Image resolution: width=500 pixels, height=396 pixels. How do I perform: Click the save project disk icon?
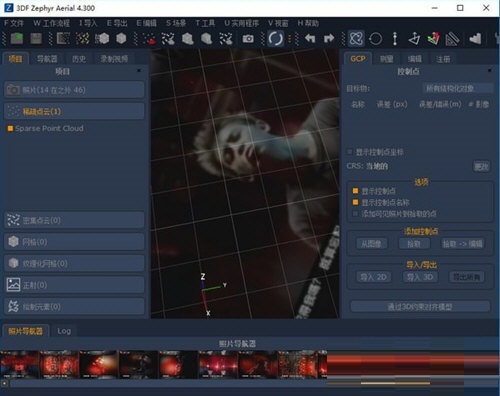36,39
